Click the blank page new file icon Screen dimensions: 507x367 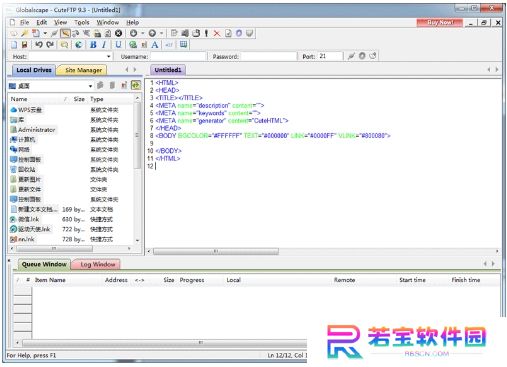point(14,45)
